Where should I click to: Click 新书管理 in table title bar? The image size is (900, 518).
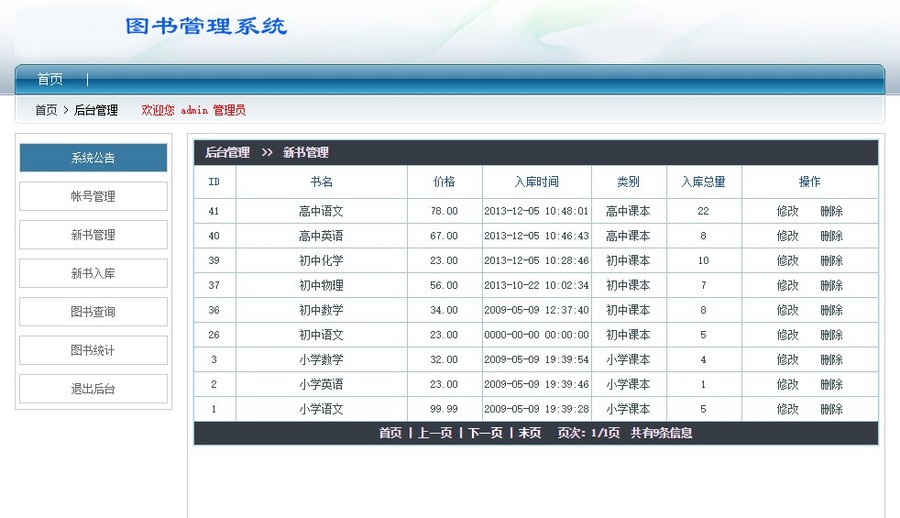pyautogui.click(x=306, y=153)
